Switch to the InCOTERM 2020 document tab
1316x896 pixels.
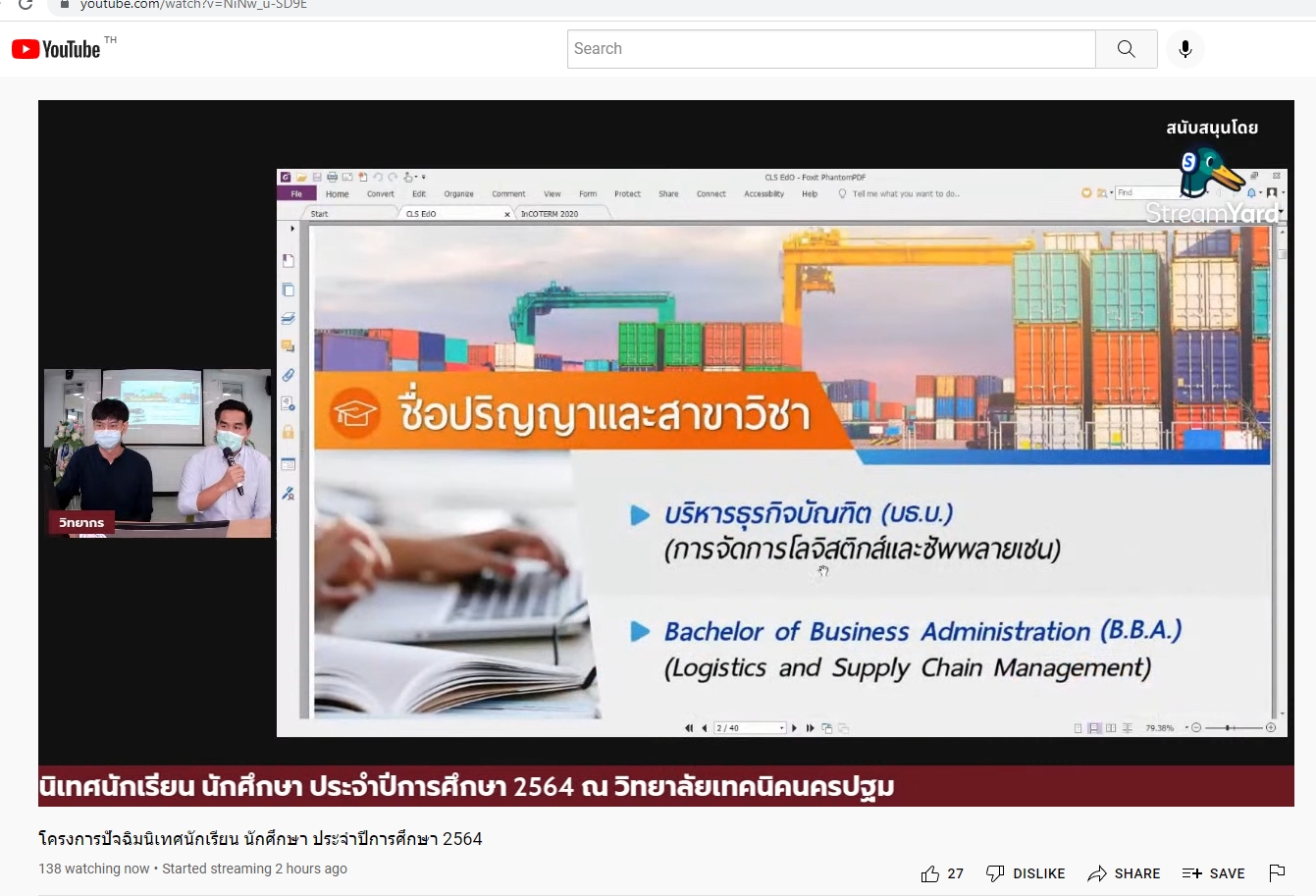(x=550, y=214)
